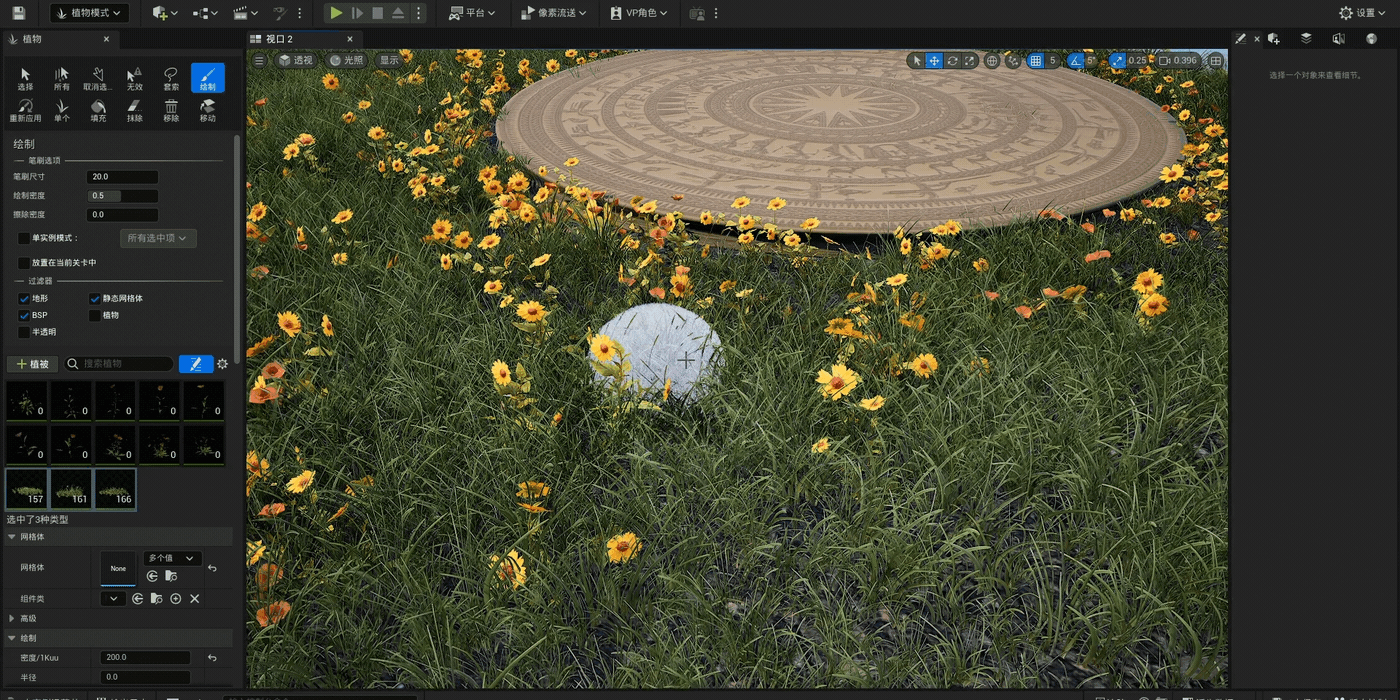
Task: Activate the viewport rotate gizmo
Action: (952, 61)
